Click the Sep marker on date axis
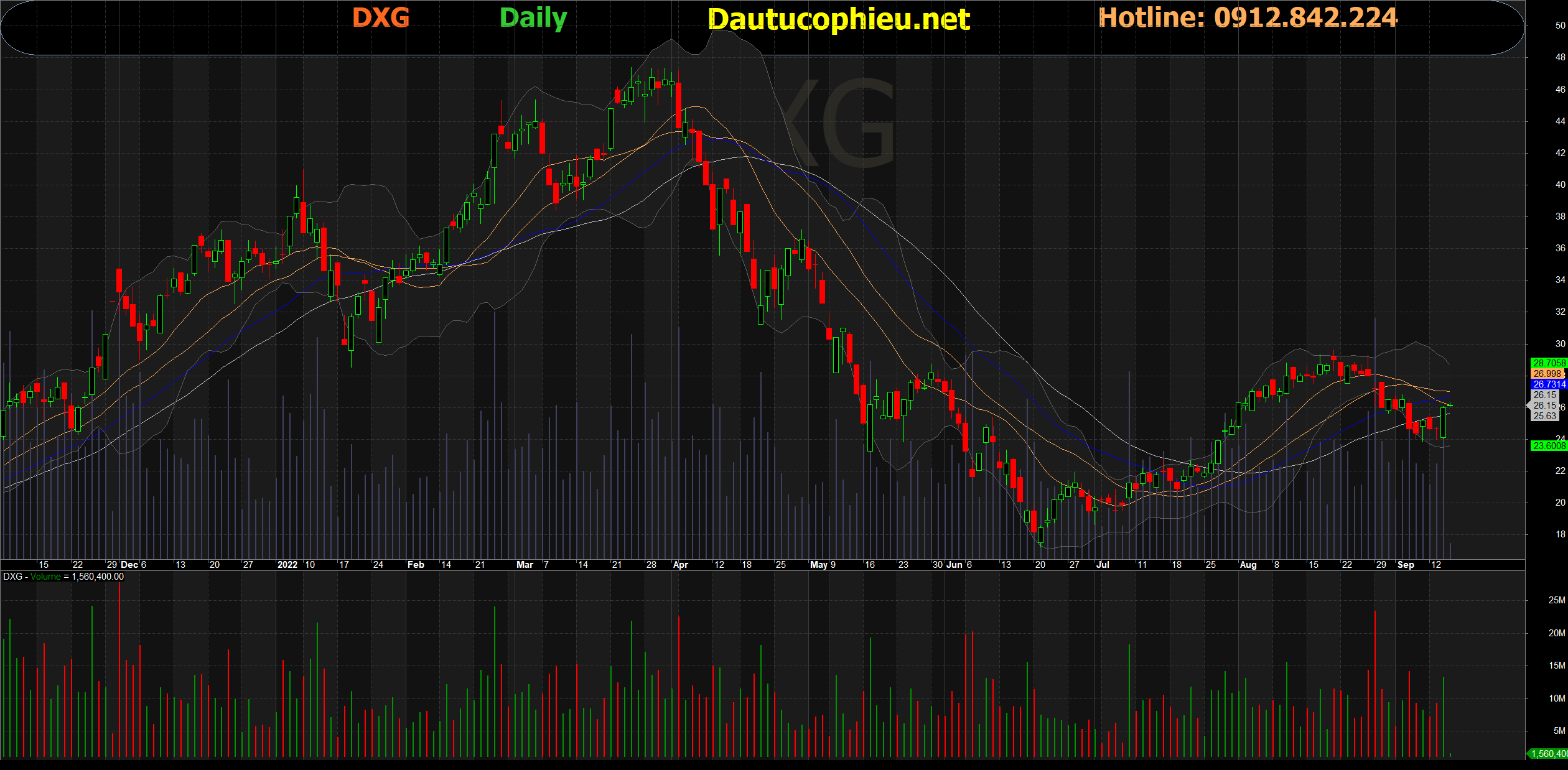This screenshot has width=1568, height=770. click(x=1406, y=565)
